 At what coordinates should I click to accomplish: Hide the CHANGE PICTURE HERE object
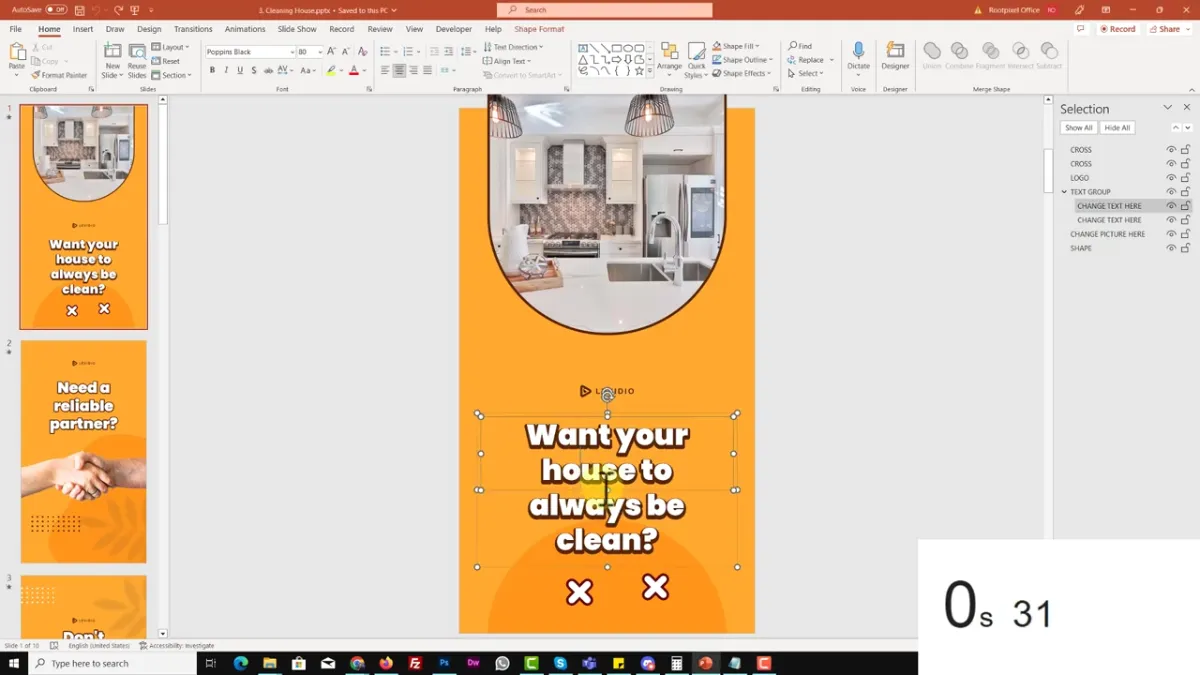click(x=1171, y=234)
